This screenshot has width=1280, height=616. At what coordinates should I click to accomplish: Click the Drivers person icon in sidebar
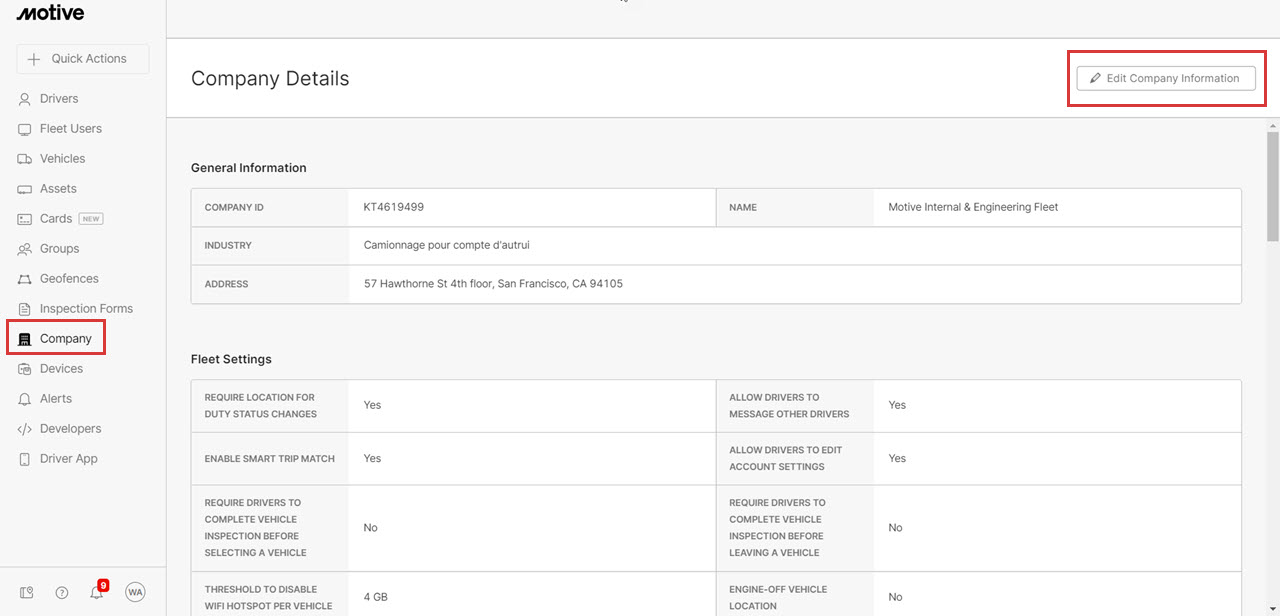pyautogui.click(x=25, y=99)
